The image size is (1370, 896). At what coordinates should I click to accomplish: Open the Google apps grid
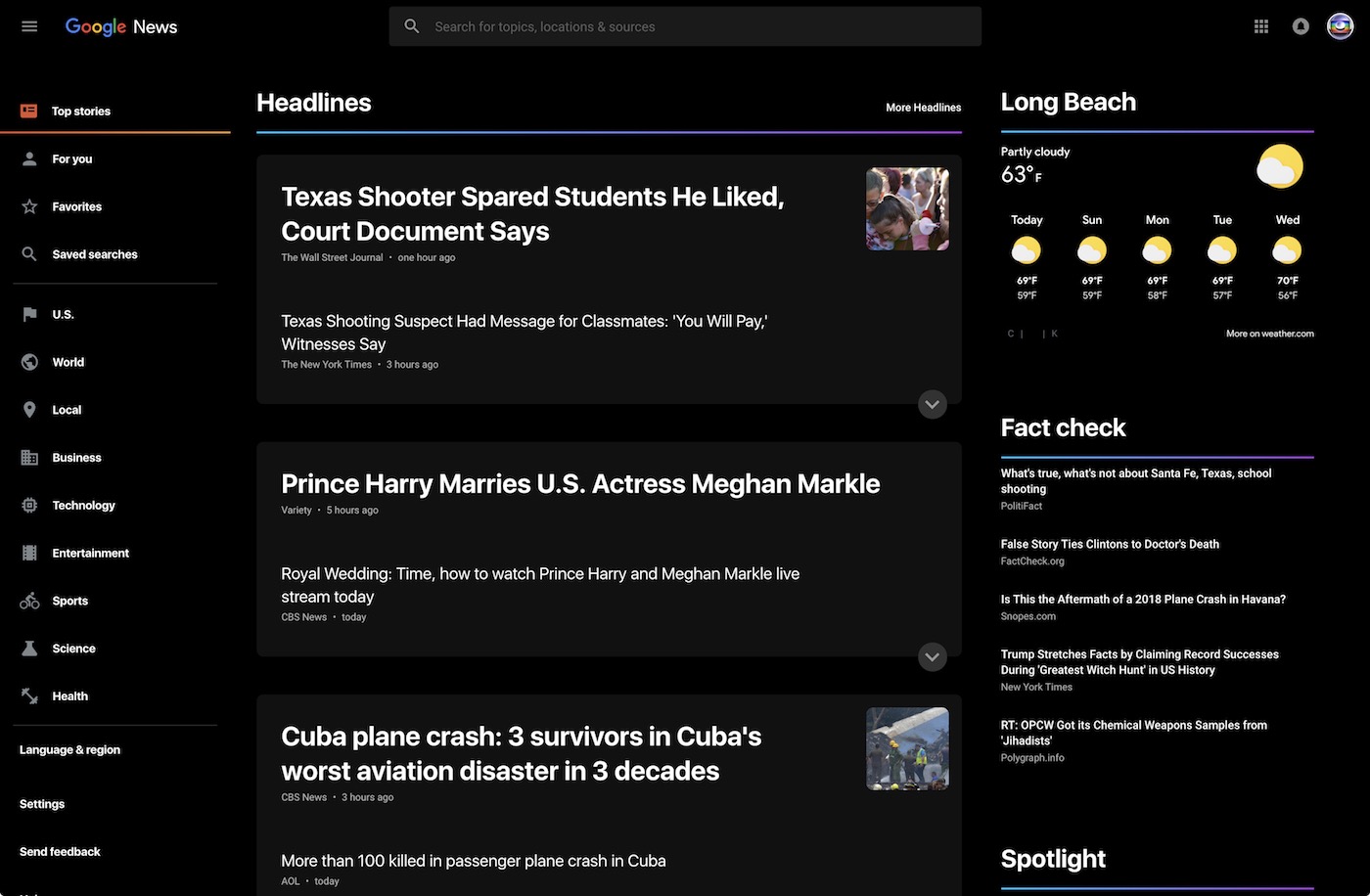(1261, 26)
